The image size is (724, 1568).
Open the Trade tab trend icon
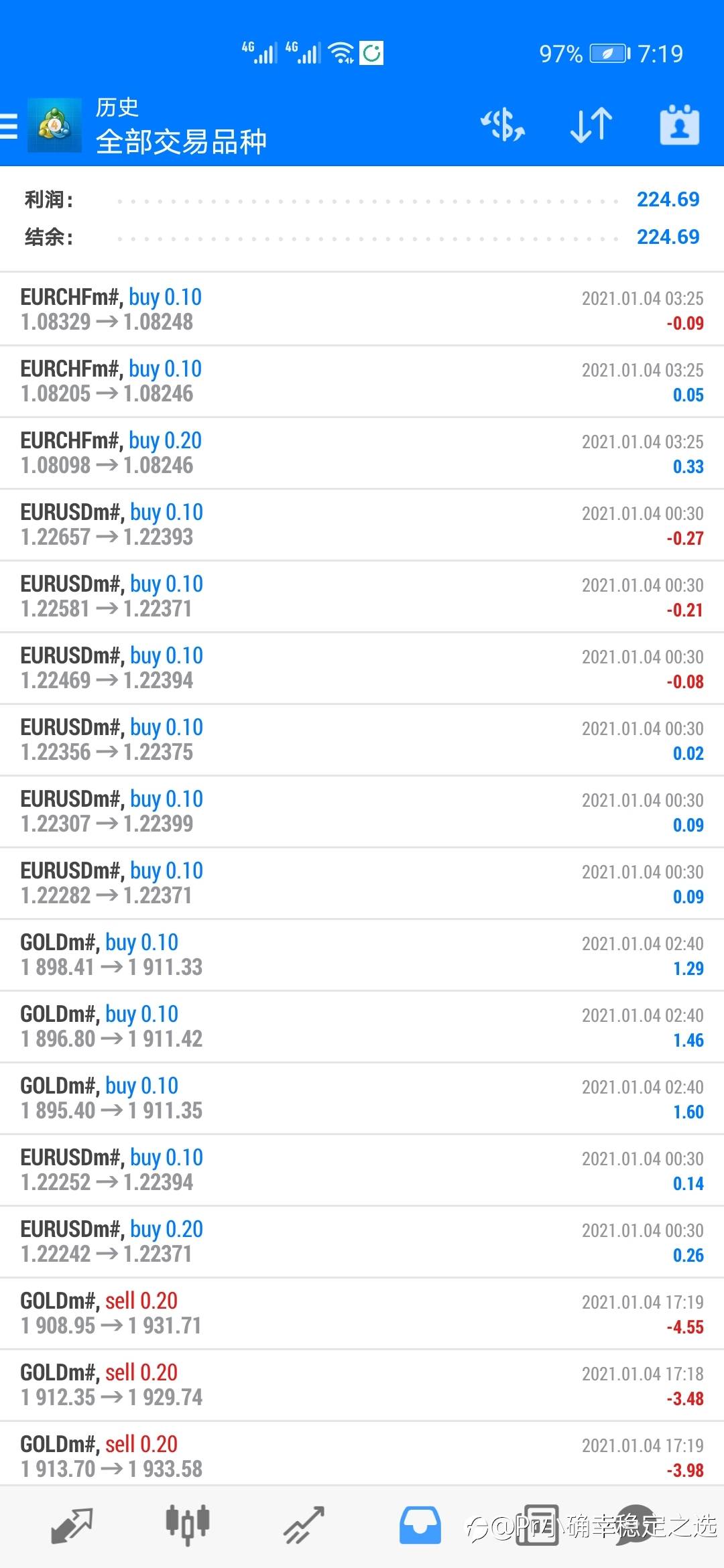(304, 1525)
